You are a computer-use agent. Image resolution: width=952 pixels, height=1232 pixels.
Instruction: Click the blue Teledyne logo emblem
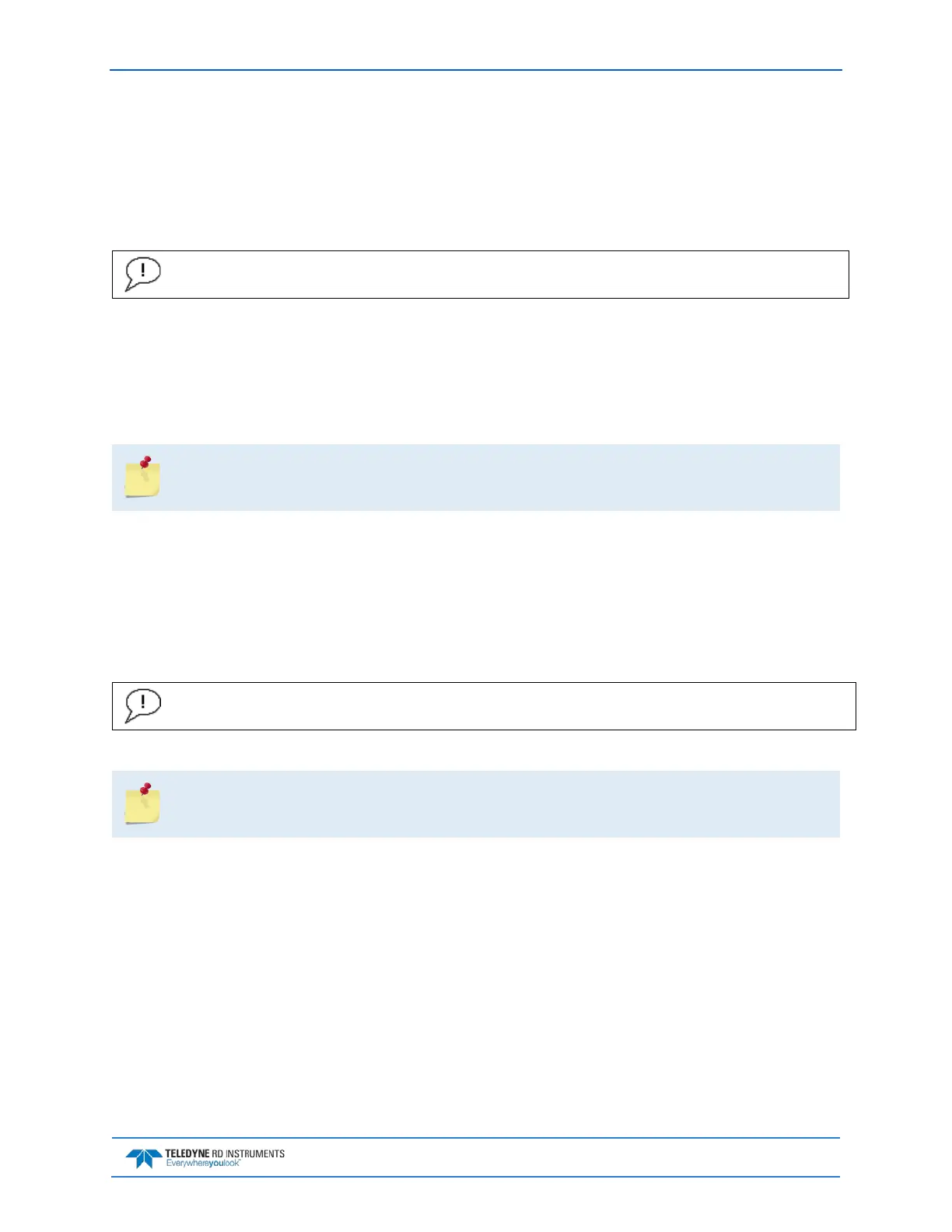click(144, 1159)
